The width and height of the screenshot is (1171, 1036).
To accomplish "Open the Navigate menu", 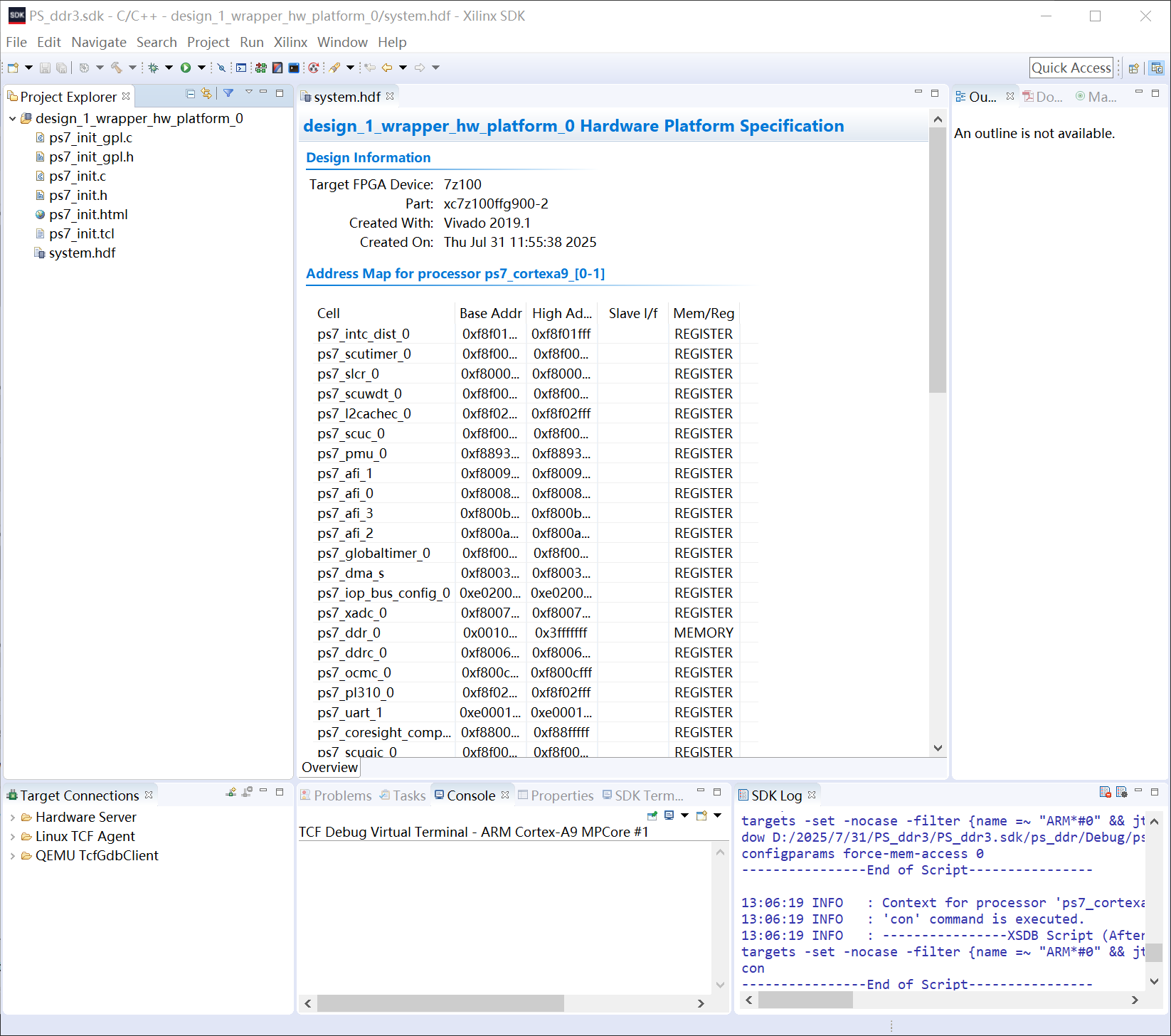I will (x=99, y=43).
